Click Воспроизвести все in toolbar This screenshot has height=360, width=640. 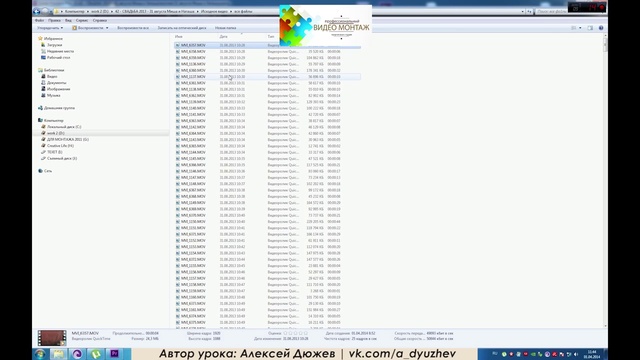(133, 28)
